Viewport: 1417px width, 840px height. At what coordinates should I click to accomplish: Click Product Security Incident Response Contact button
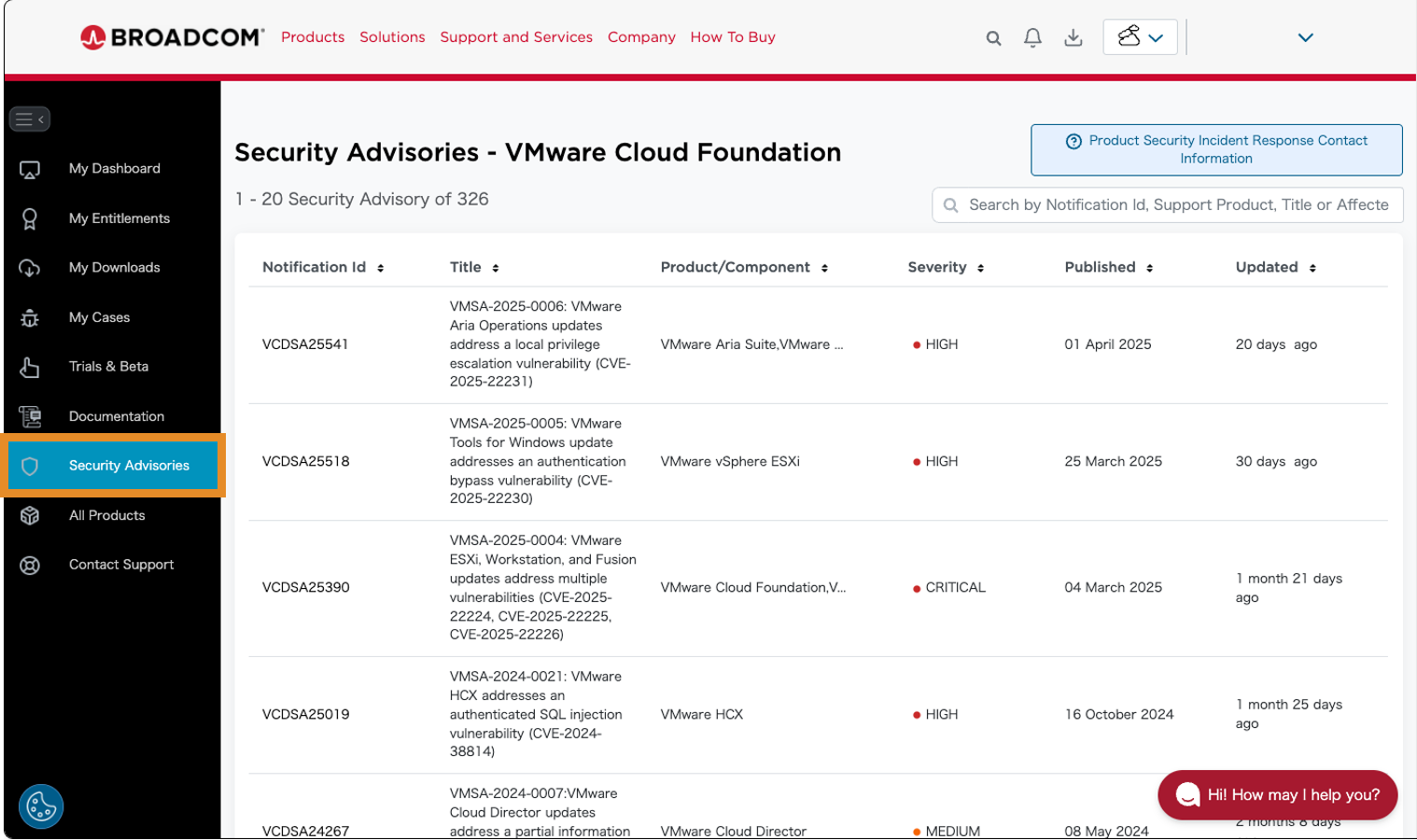point(1215,149)
